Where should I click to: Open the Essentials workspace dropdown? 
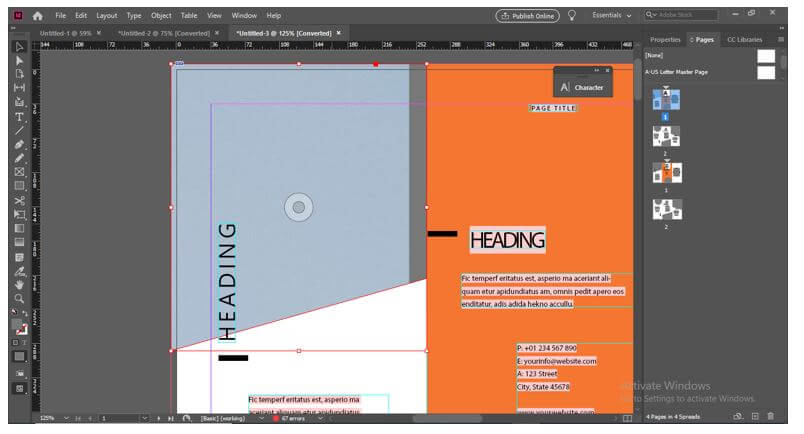point(612,15)
